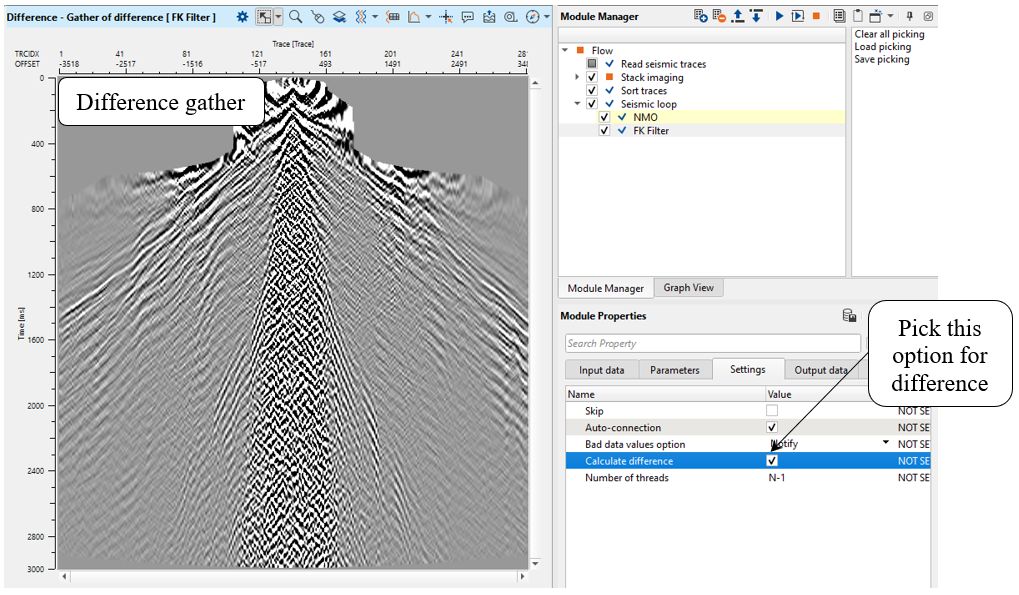Click Clear all picking
Screen dimensions: 1019x595
(889, 34)
